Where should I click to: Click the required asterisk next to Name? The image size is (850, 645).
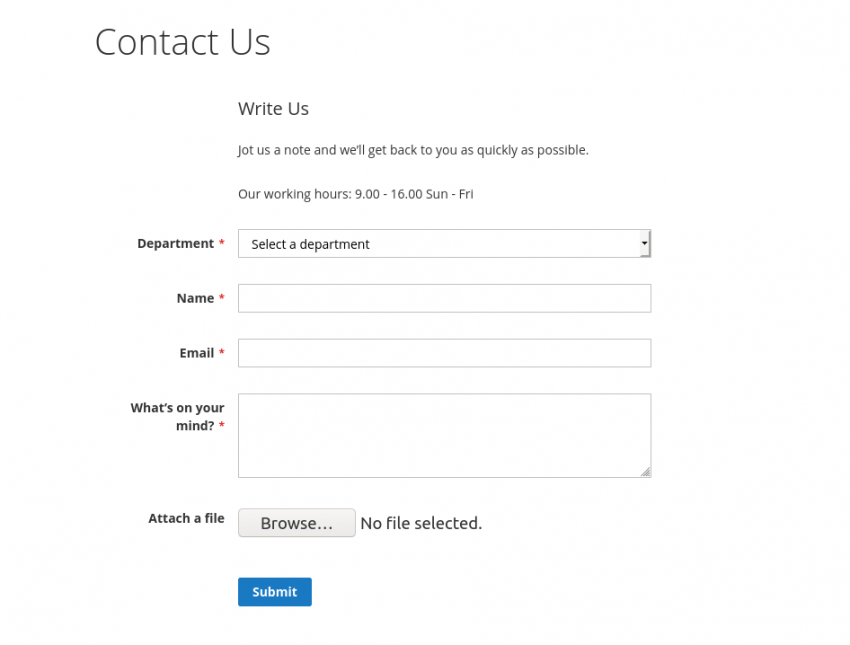[220, 297]
